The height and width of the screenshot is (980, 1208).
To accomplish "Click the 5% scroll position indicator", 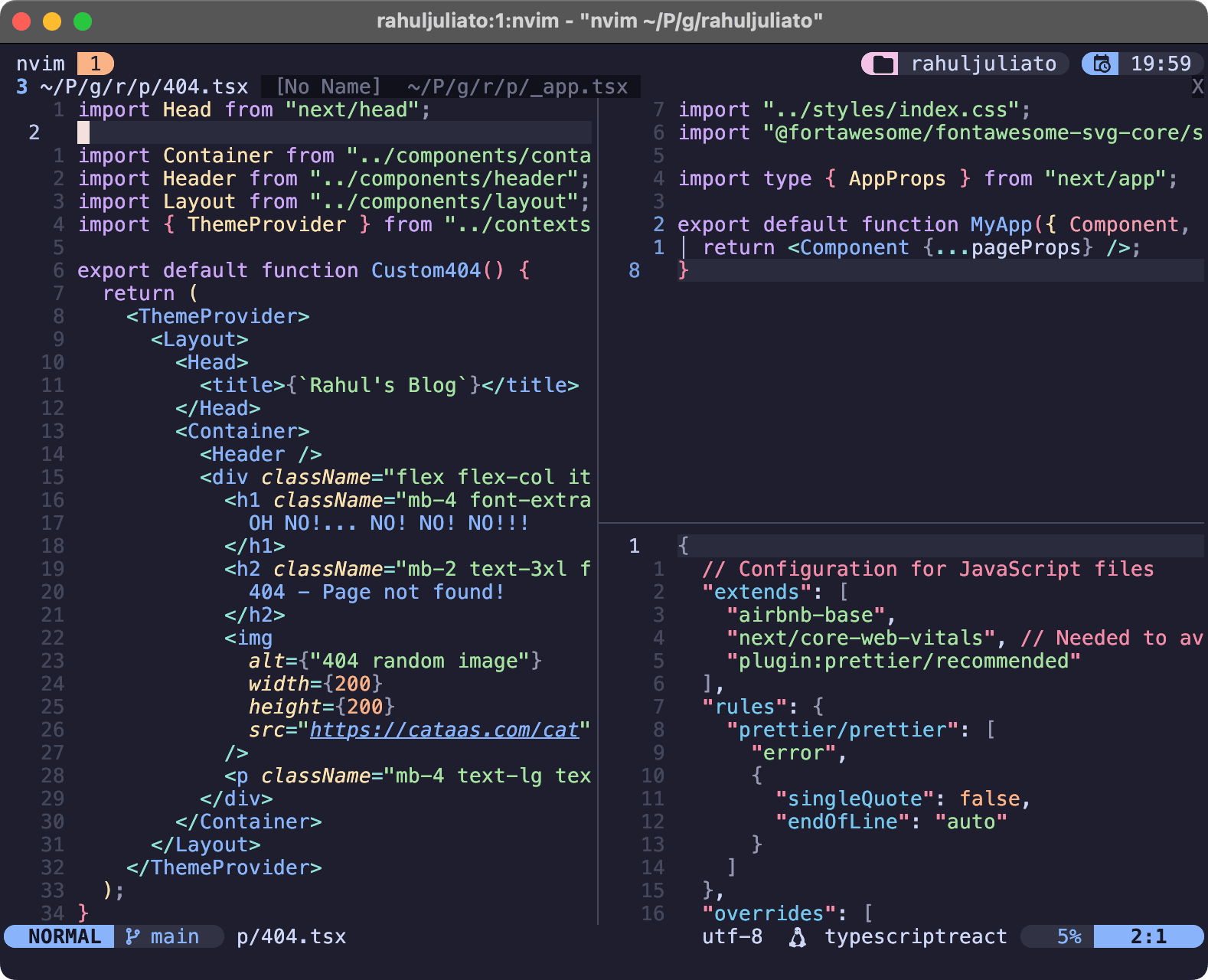I will coord(1069,936).
